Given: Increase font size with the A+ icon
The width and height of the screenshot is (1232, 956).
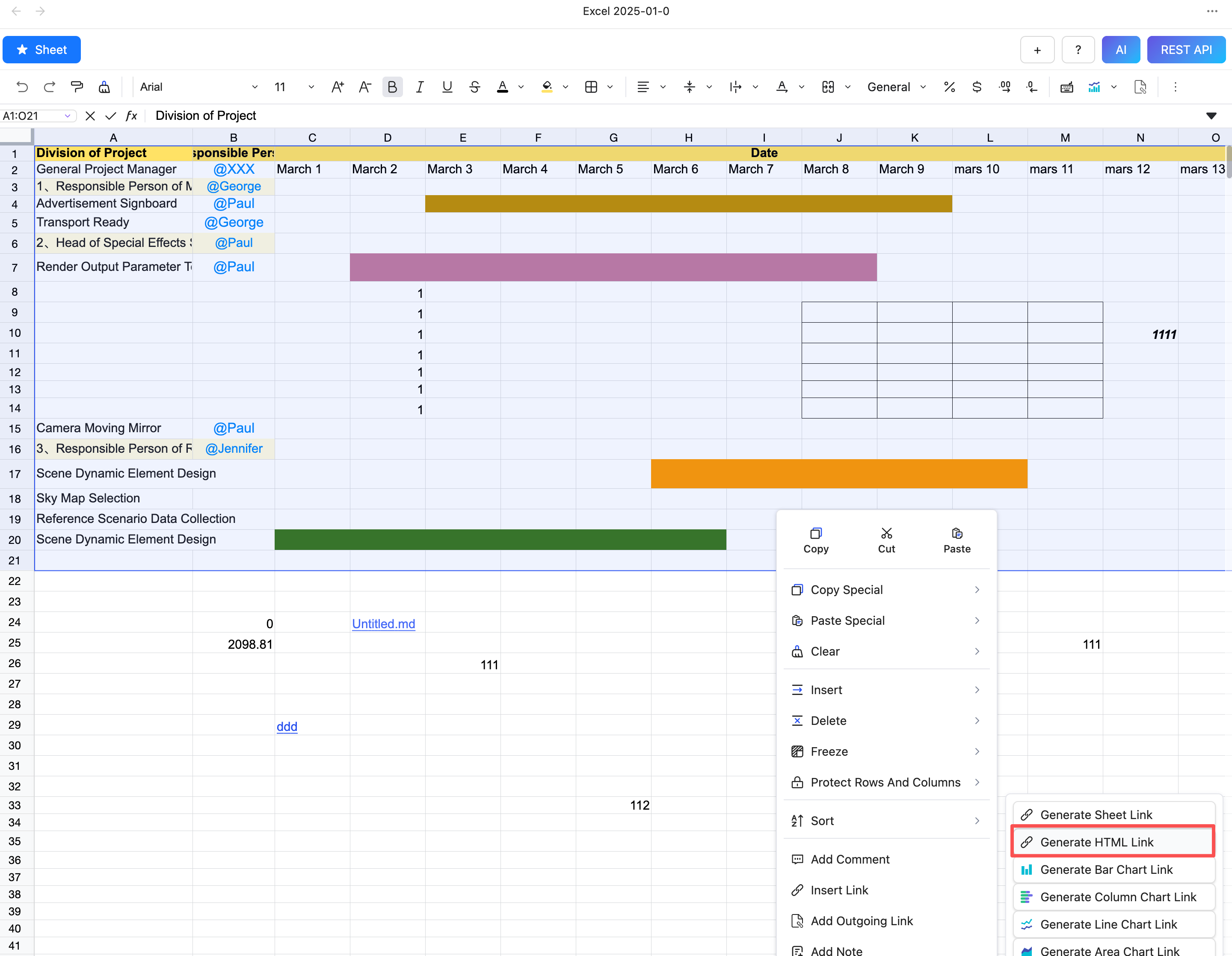Looking at the screenshot, I should [x=338, y=87].
